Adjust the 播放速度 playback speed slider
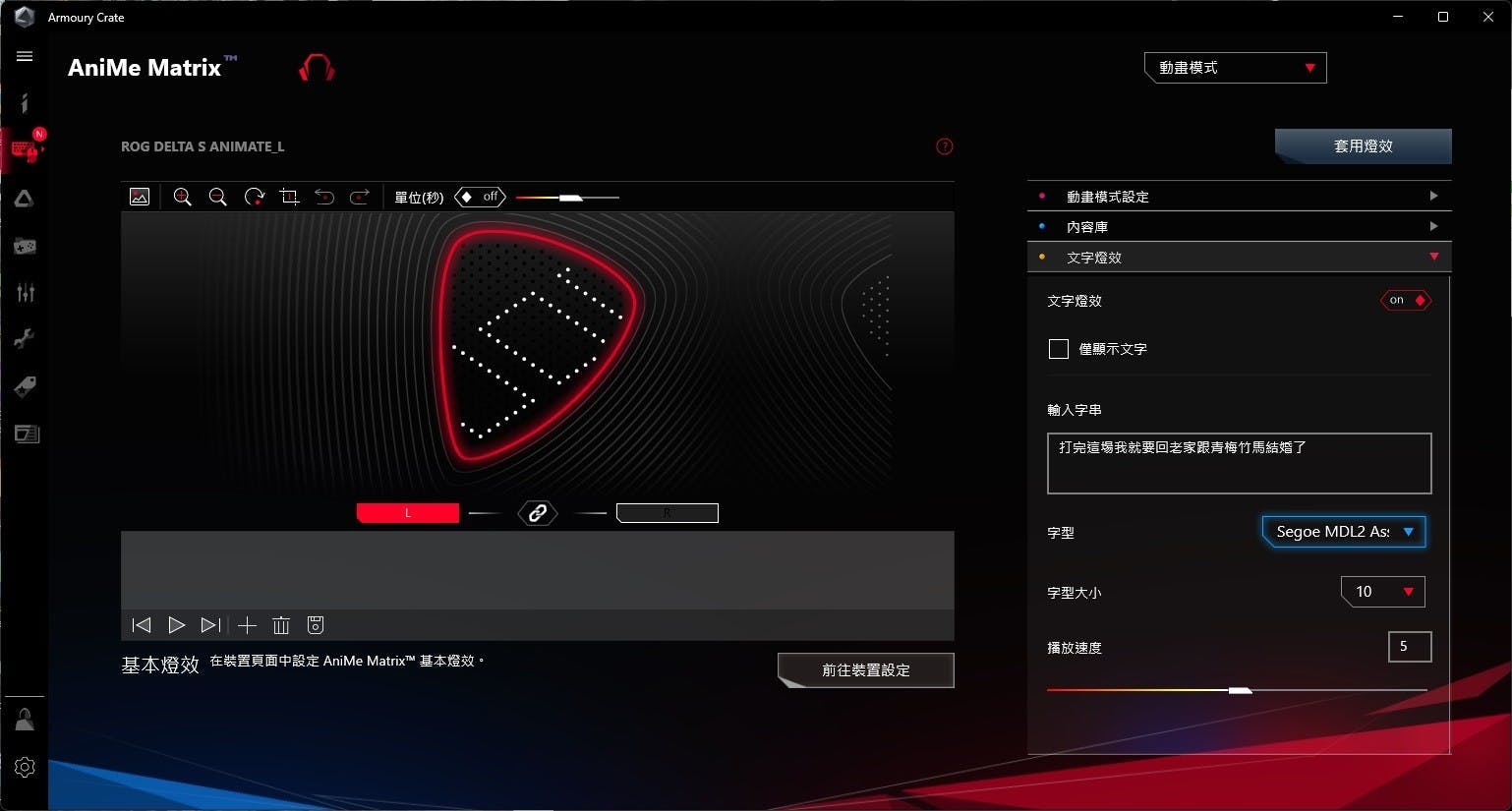The height and width of the screenshot is (811, 1512). pos(1239,690)
